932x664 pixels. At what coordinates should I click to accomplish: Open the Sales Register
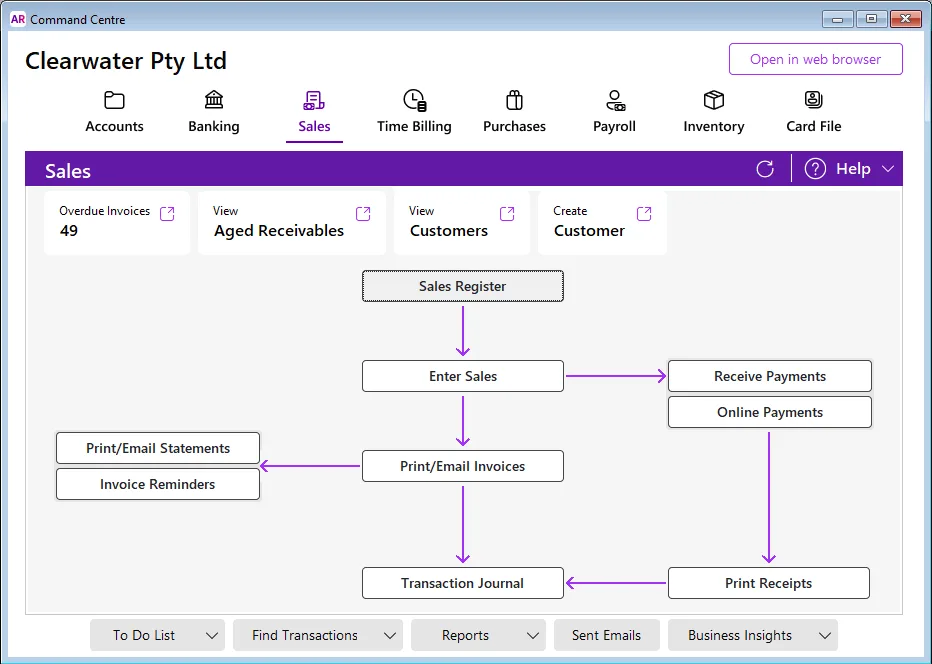[462, 286]
